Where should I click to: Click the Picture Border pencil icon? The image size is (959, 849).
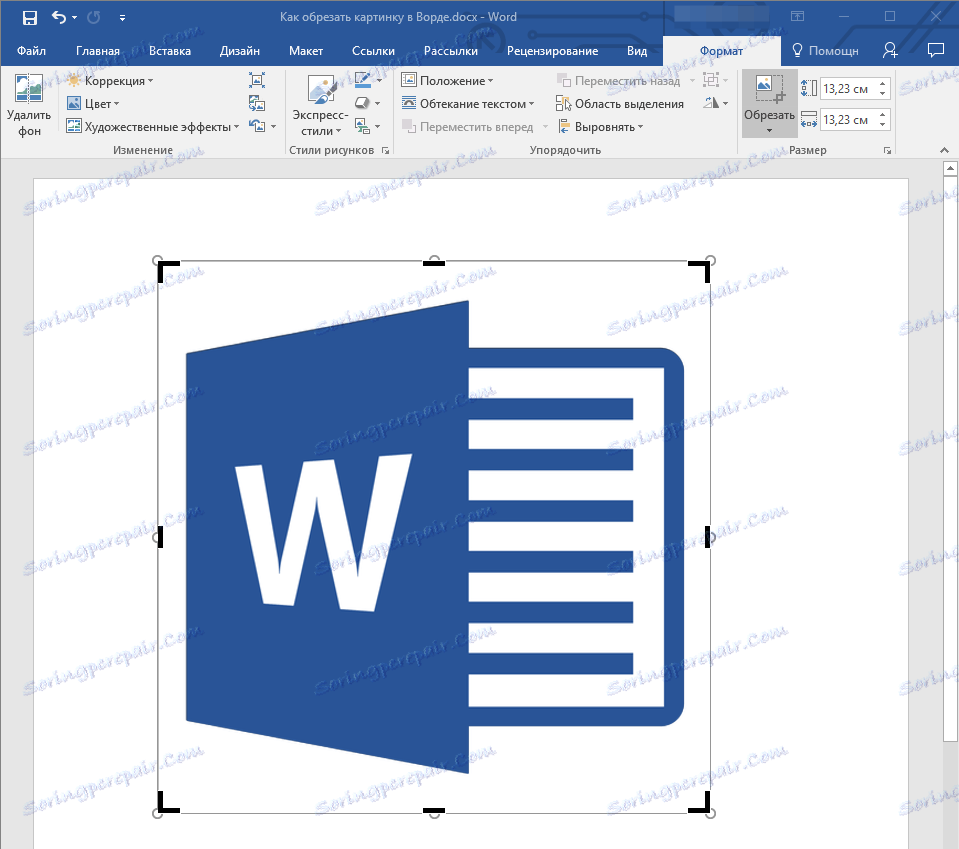click(363, 80)
